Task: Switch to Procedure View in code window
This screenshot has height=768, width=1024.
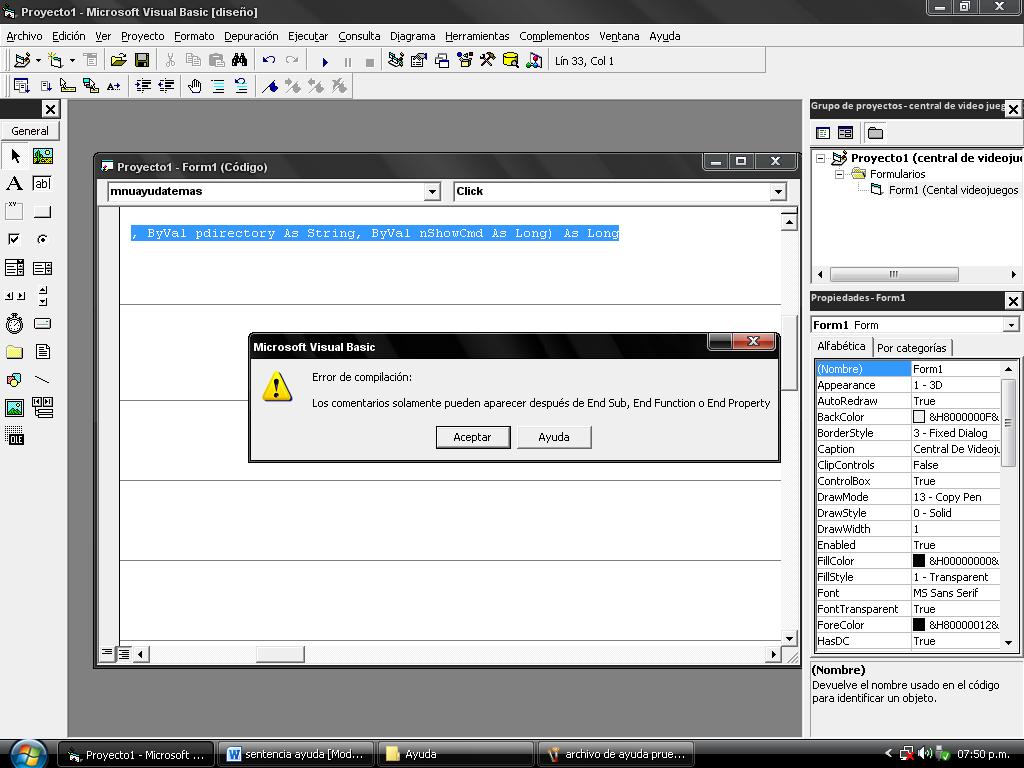Action: pos(107,653)
